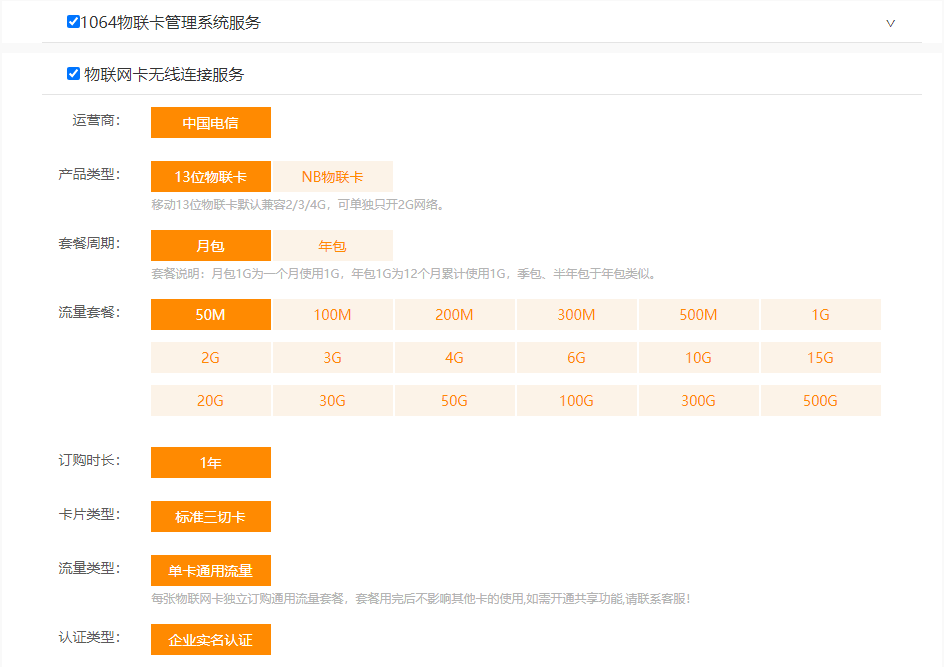944x667 pixels.
Task: Select the 2G data plan
Action: tap(211, 358)
